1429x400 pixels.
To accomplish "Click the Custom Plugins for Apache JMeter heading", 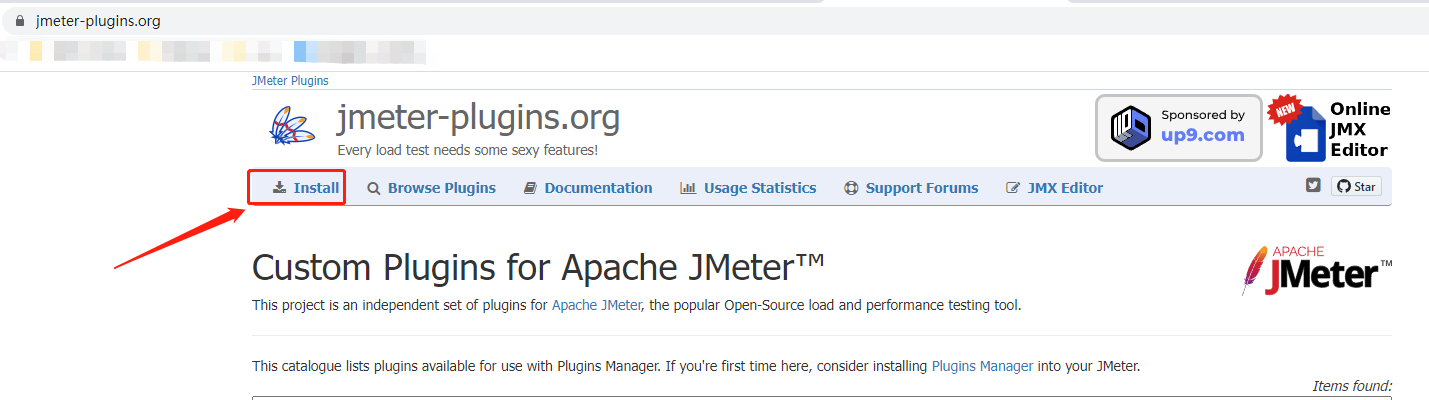I will (539, 268).
